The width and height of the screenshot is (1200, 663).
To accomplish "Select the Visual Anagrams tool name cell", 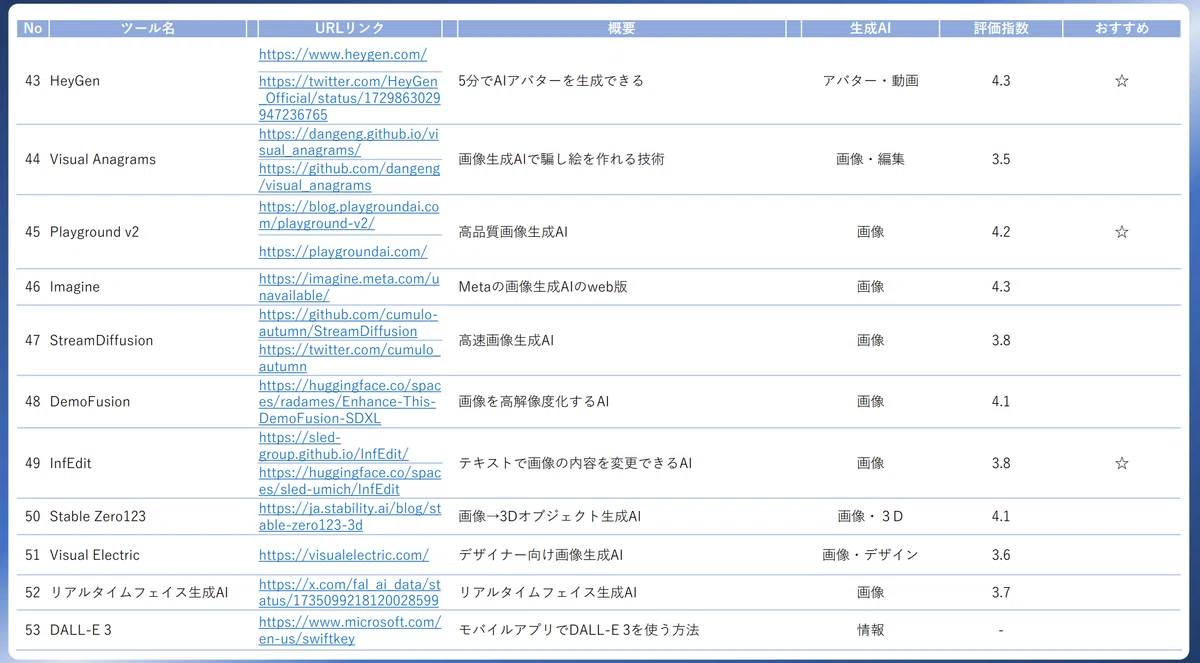I will click(103, 158).
